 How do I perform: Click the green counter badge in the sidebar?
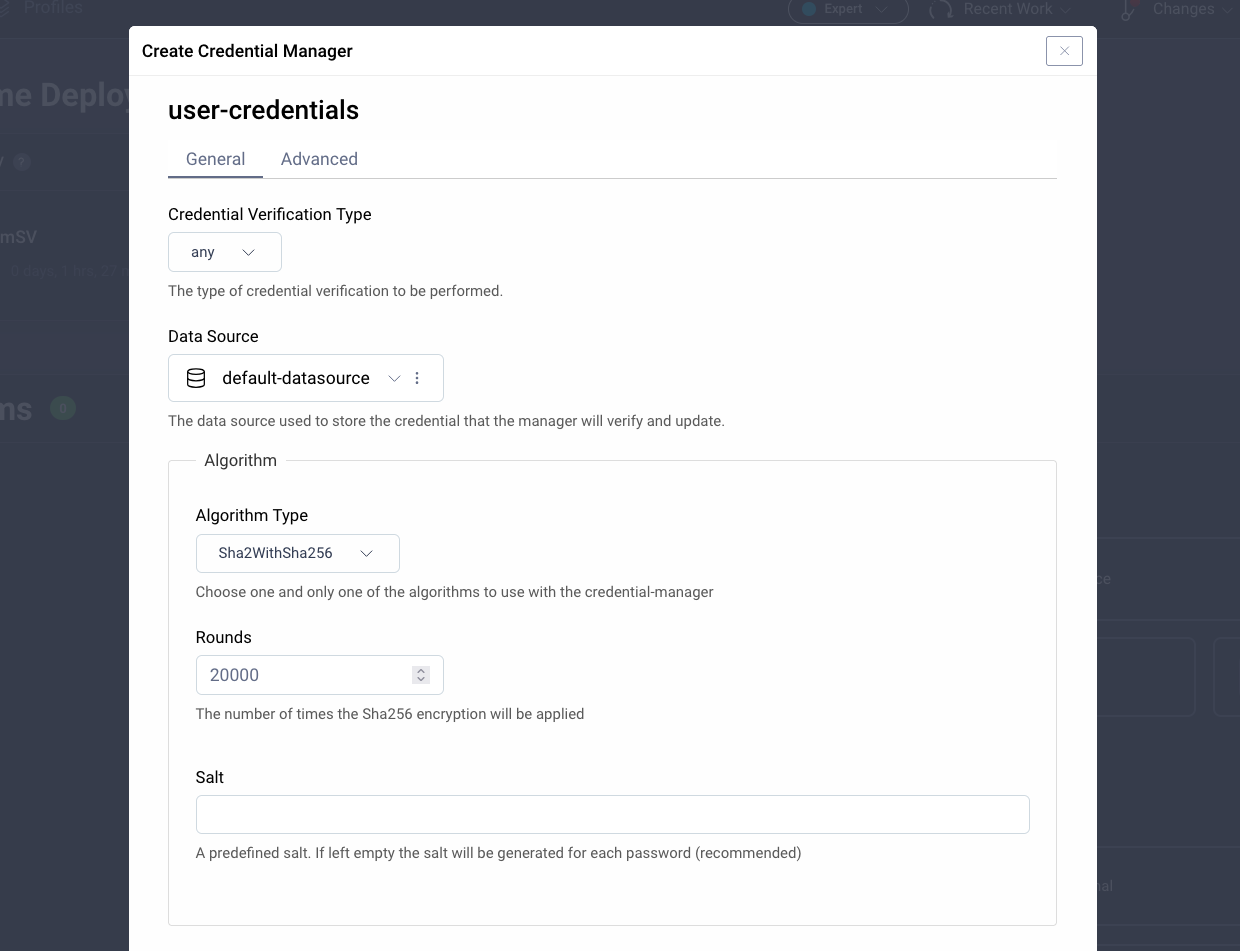pyautogui.click(x=62, y=408)
